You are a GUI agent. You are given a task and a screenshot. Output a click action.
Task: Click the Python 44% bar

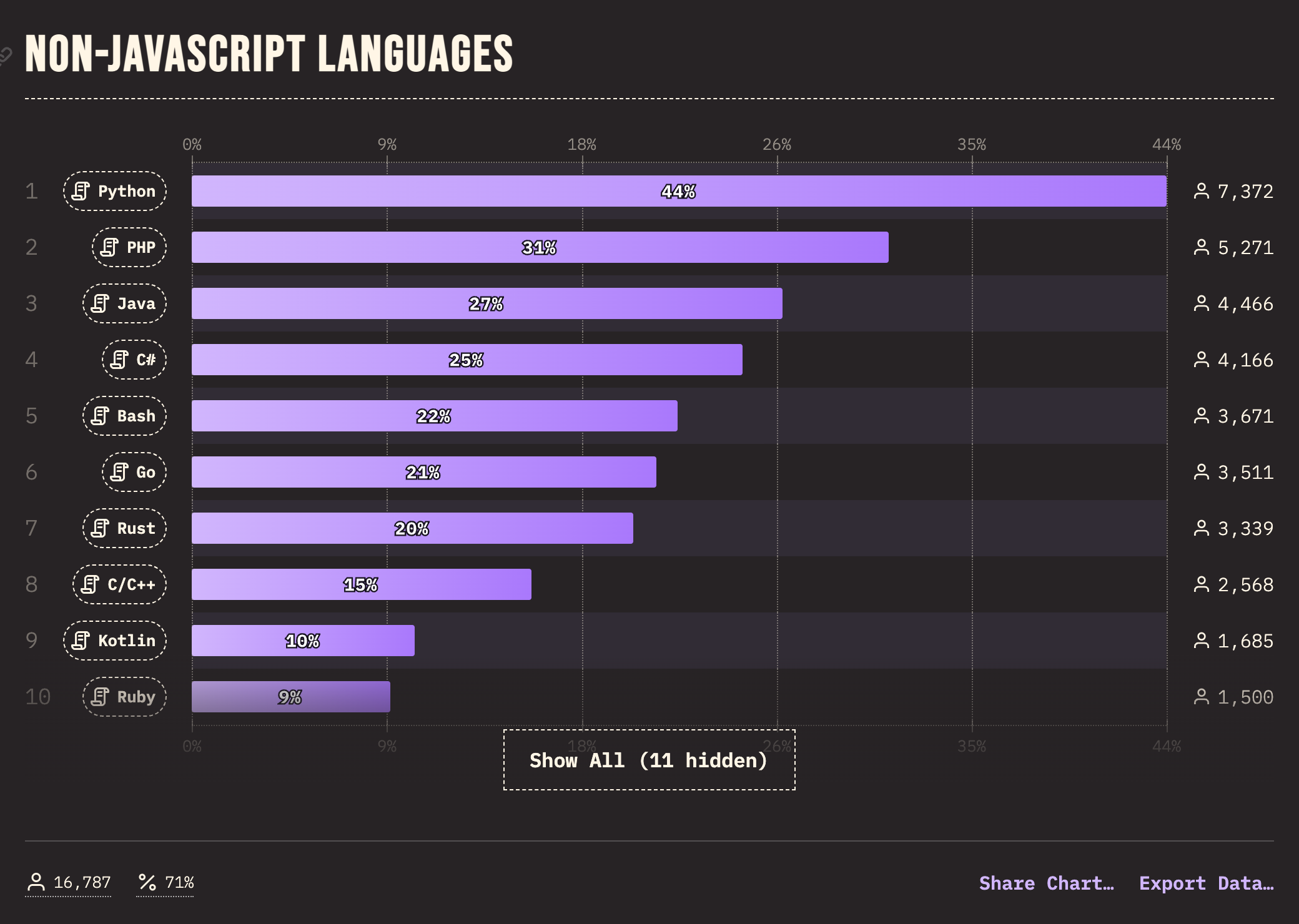(x=678, y=191)
